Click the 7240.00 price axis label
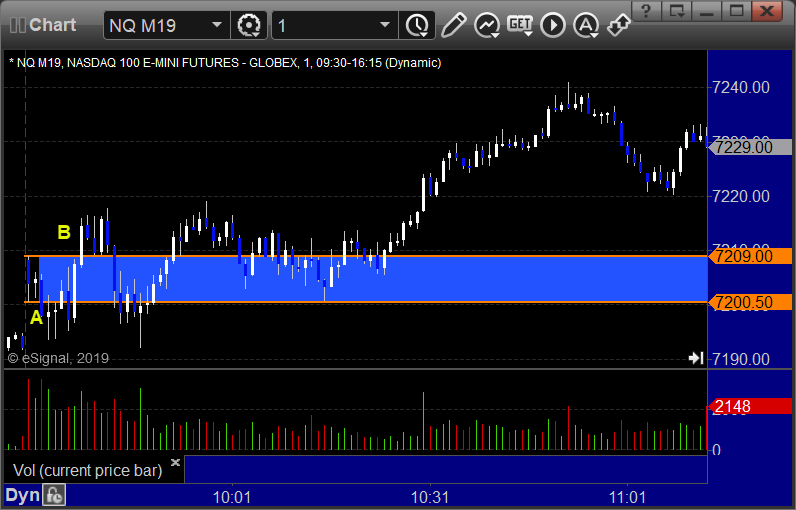The height and width of the screenshot is (510, 796). [741, 87]
